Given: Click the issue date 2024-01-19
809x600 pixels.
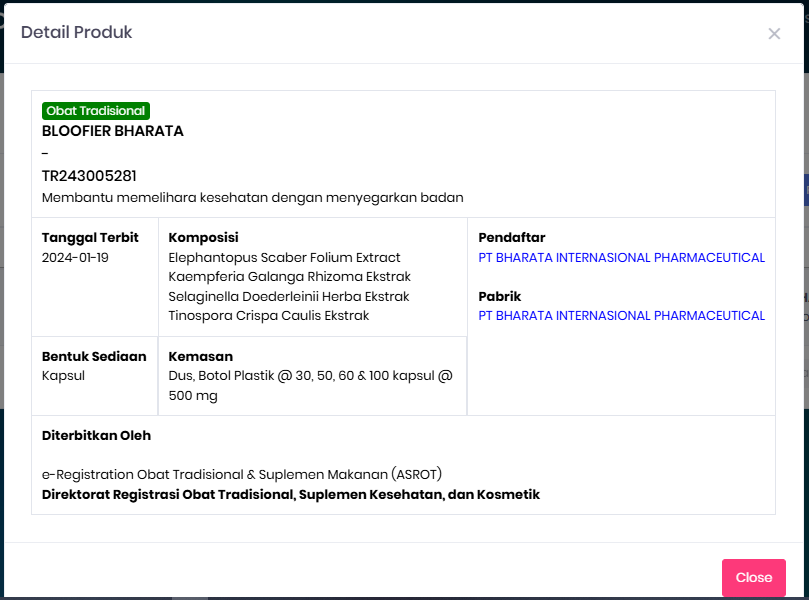Looking at the screenshot, I should (x=75, y=258).
